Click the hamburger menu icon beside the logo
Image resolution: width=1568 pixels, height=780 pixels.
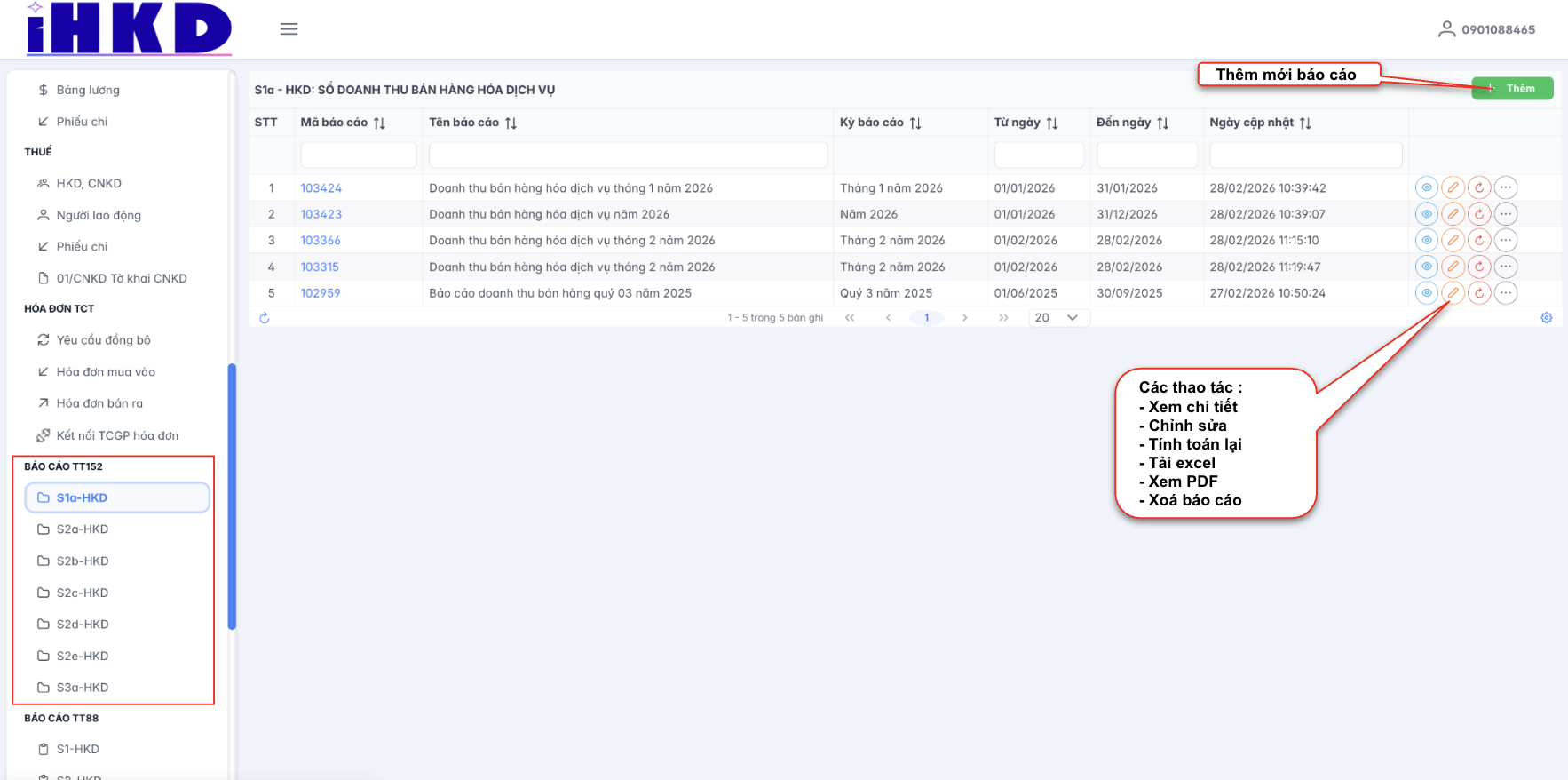point(289,29)
